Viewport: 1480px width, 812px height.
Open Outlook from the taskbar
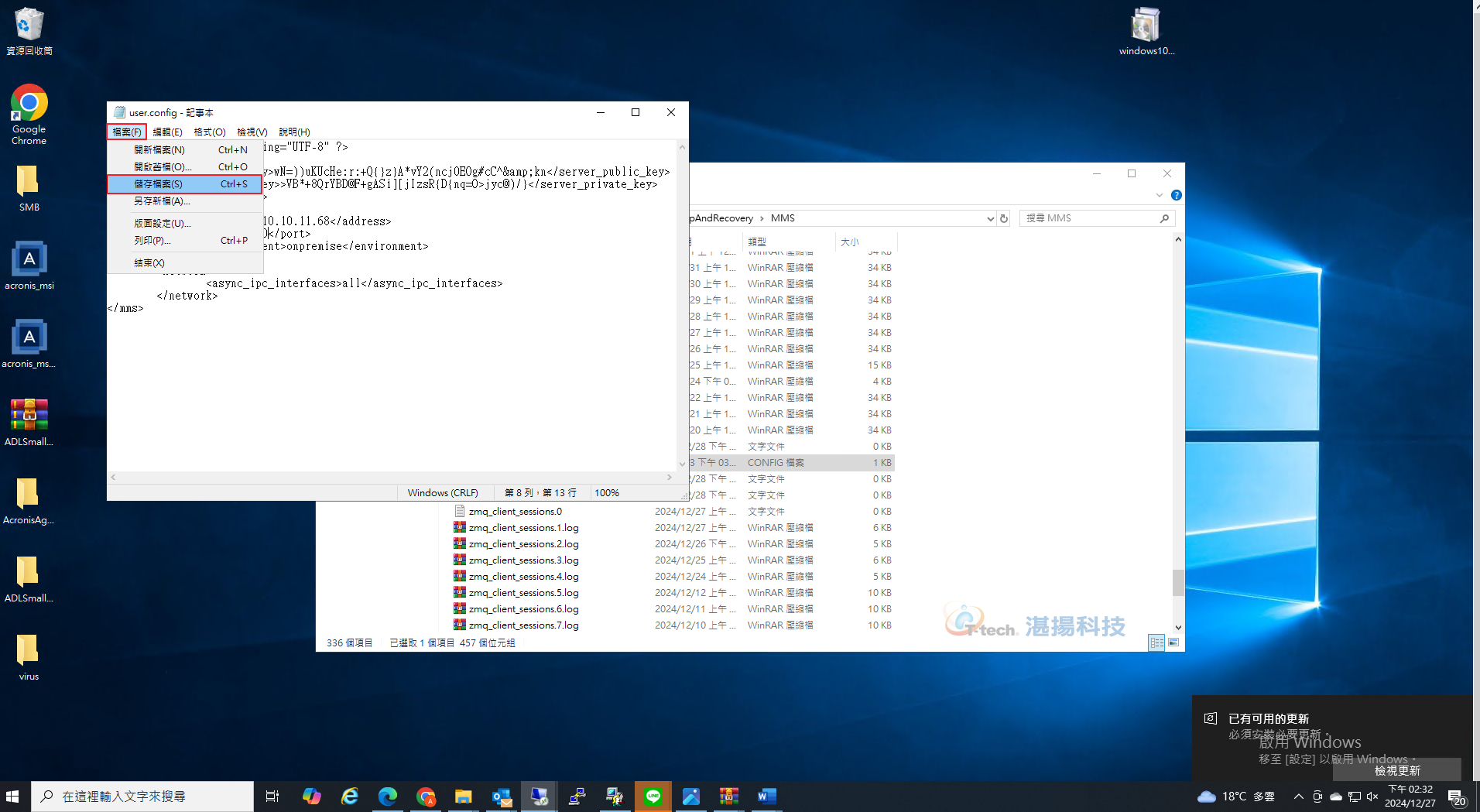tap(501, 797)
